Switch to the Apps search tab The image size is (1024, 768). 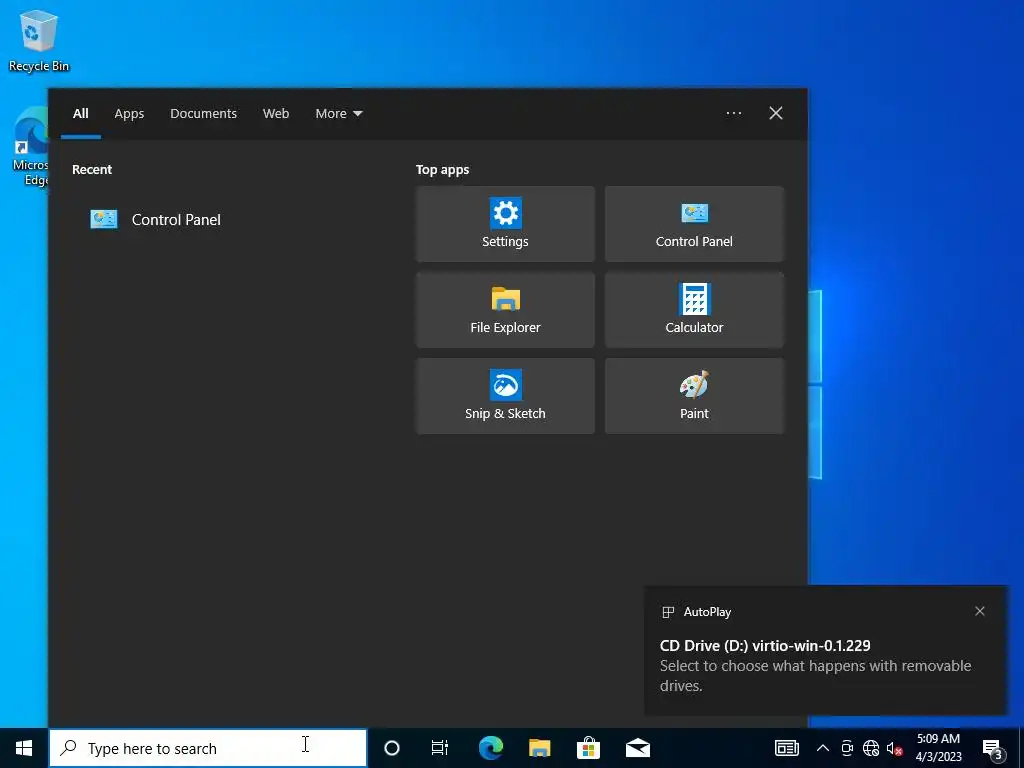coord(129,114)
